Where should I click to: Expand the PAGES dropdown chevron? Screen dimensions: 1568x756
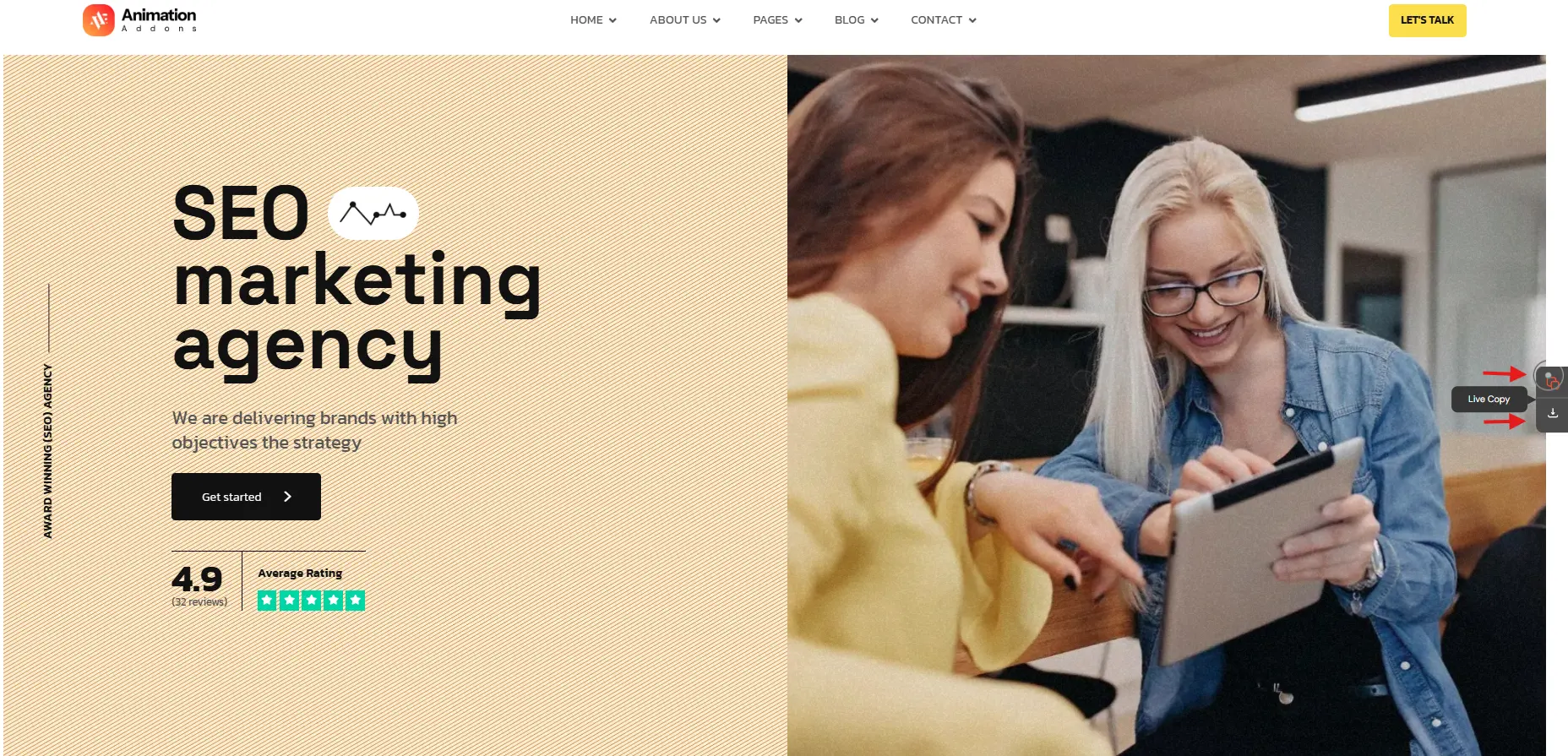798,20
